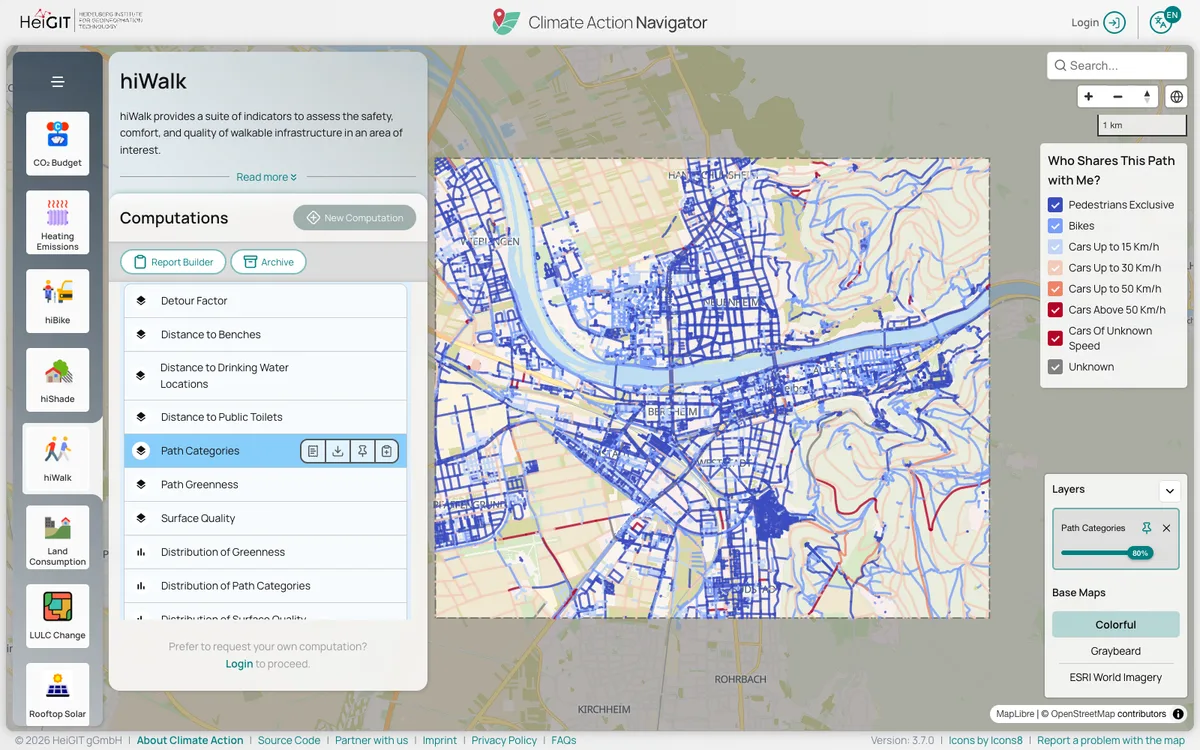This screenshot has width=1200, height=750.
Task: Click the Climate Action Navigator logo
Action: pyautogui.click(x=600, y=22)
